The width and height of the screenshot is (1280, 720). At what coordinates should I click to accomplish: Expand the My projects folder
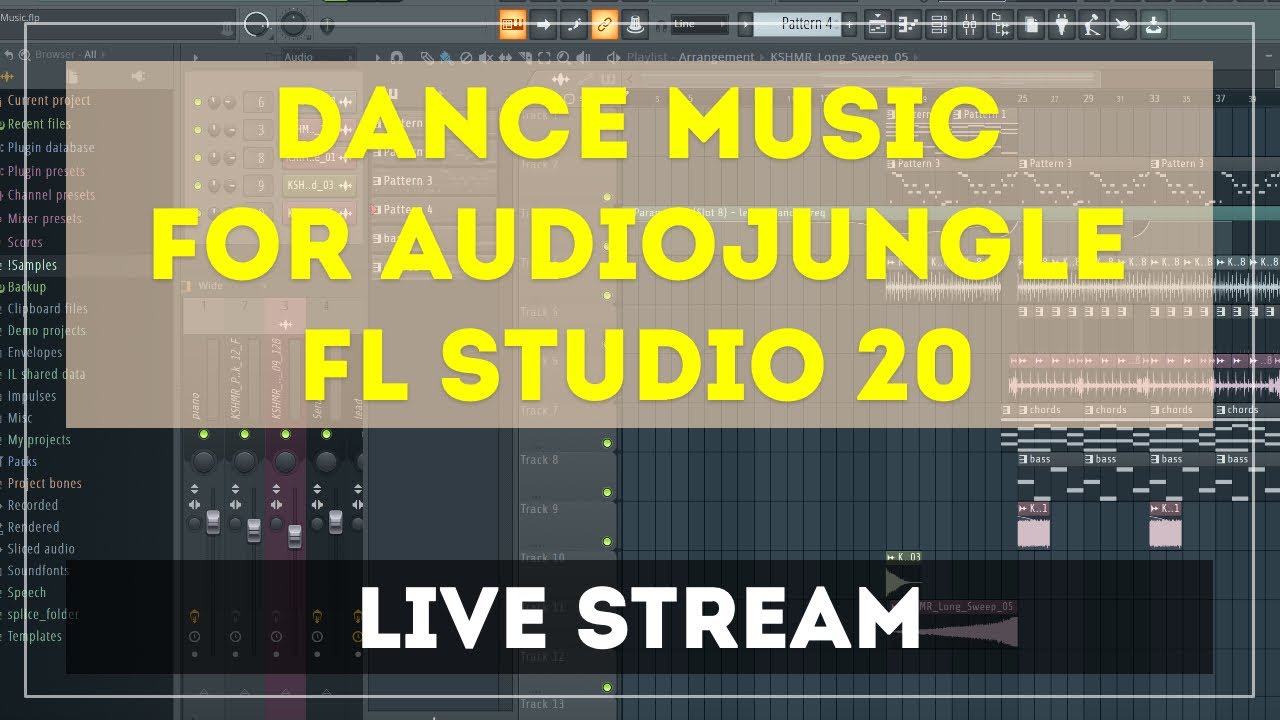(x=39, y=439)
